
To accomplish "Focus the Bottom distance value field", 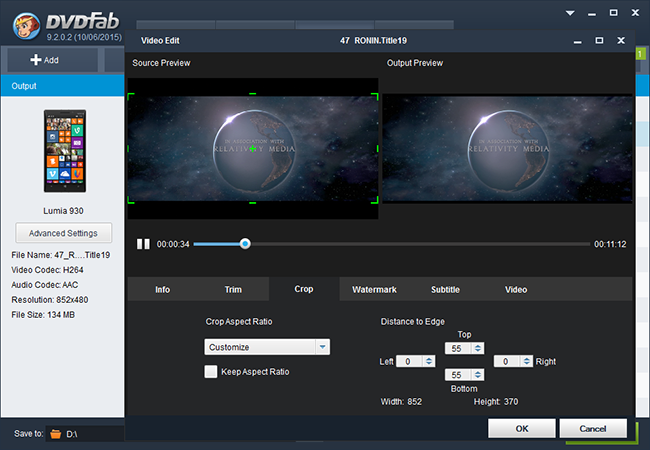I will click(x=458, y=375).
